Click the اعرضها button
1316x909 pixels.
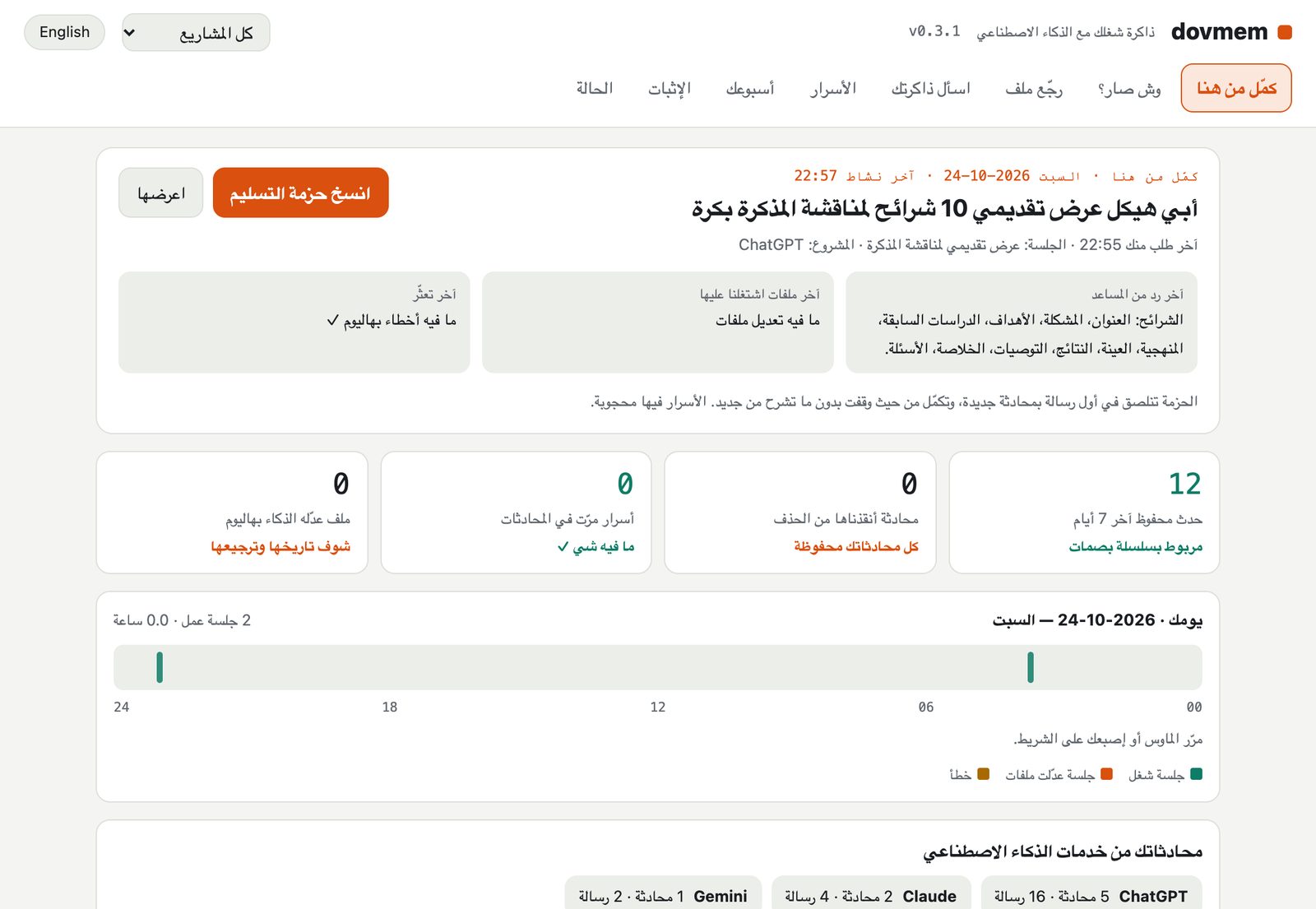161,193
